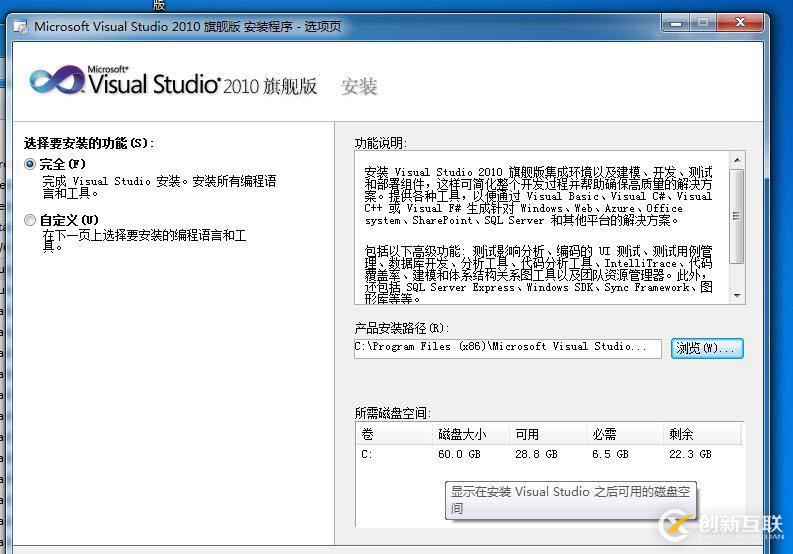This screenshot has width=793, height=554.
Task: Select the 自定义 (U) custom install option
Action: (x=30, y=220)
